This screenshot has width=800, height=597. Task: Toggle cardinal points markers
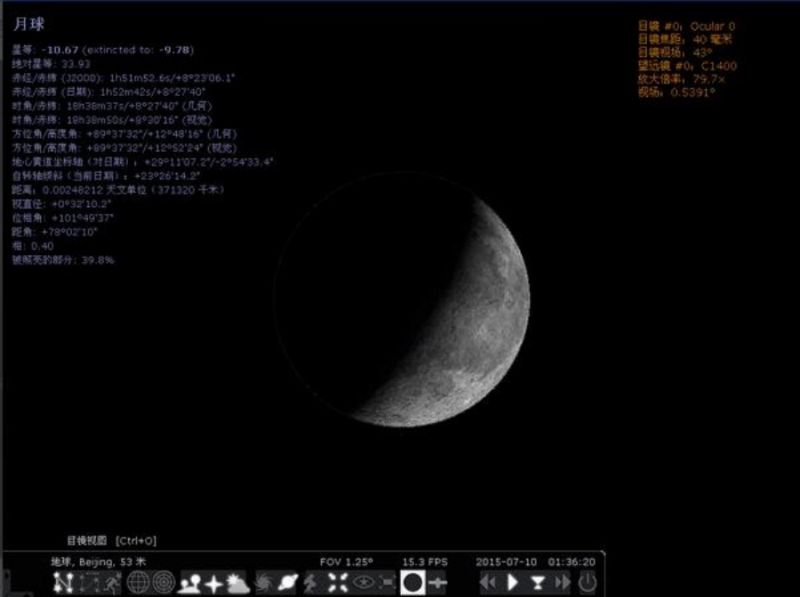[213, 582]
